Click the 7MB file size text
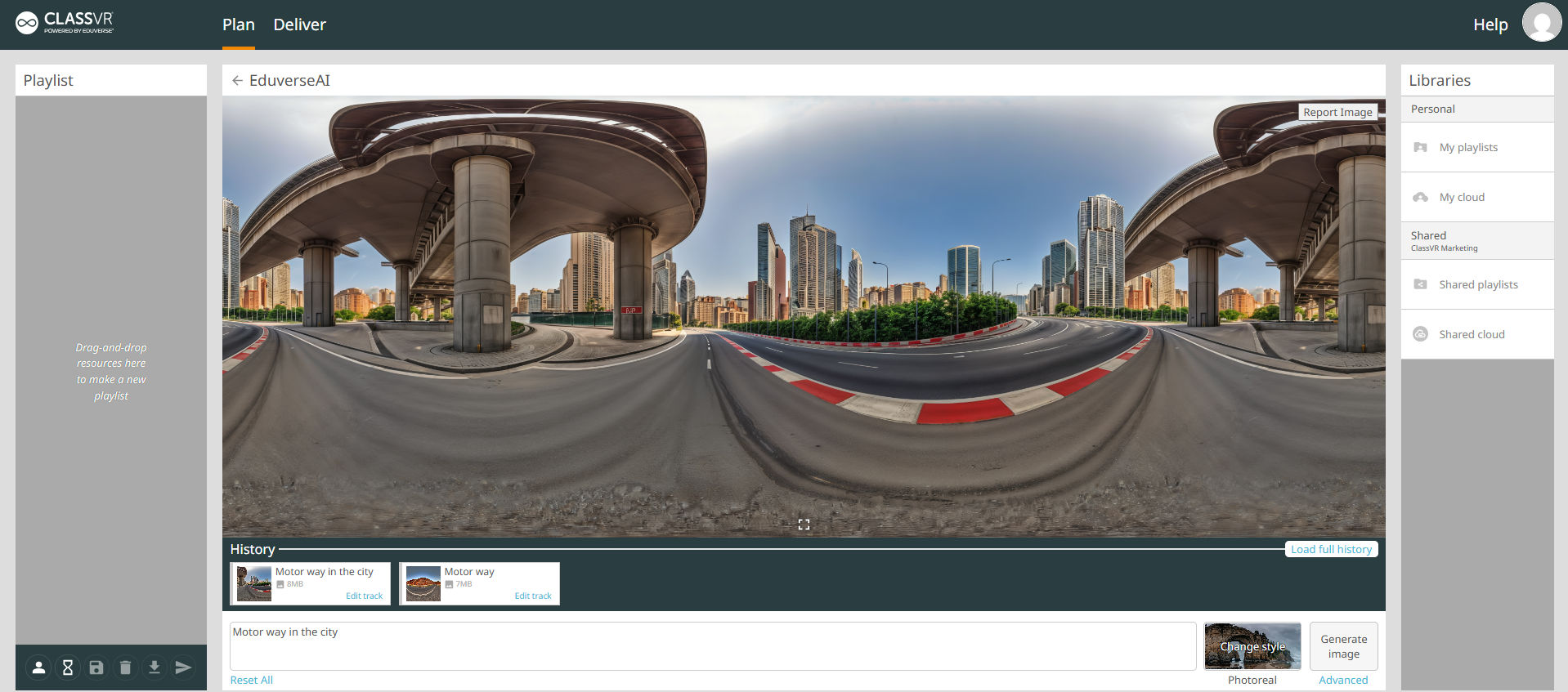Screen dimensions: 1568x692 click(464, 584)
